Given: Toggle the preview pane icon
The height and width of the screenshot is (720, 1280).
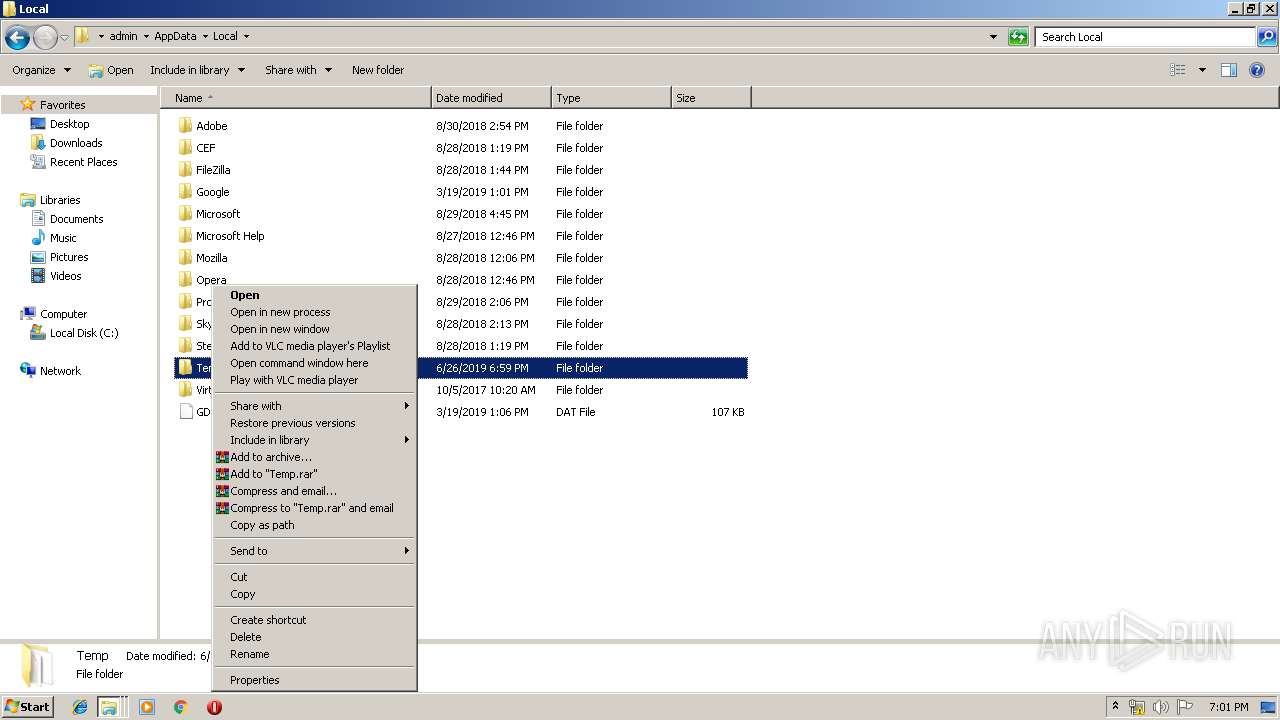Looking at the screenshot, I should point(1229,70).
